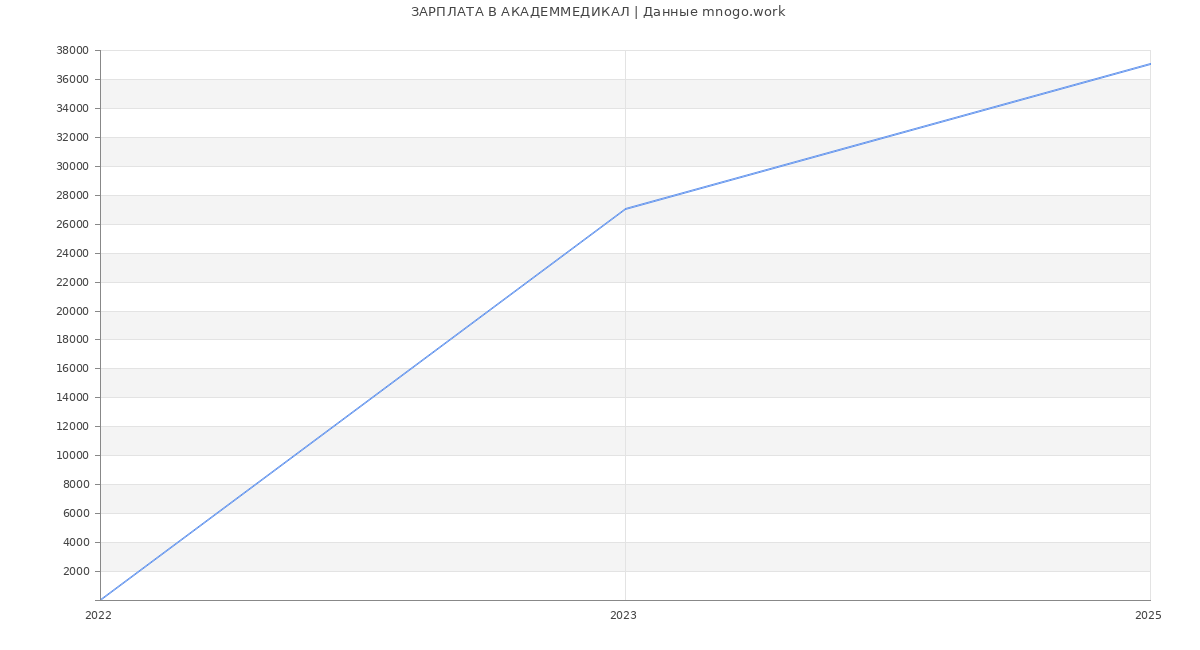Click the 36000 y-axis value
This screenshot has width=1200, height=650.
72,80
